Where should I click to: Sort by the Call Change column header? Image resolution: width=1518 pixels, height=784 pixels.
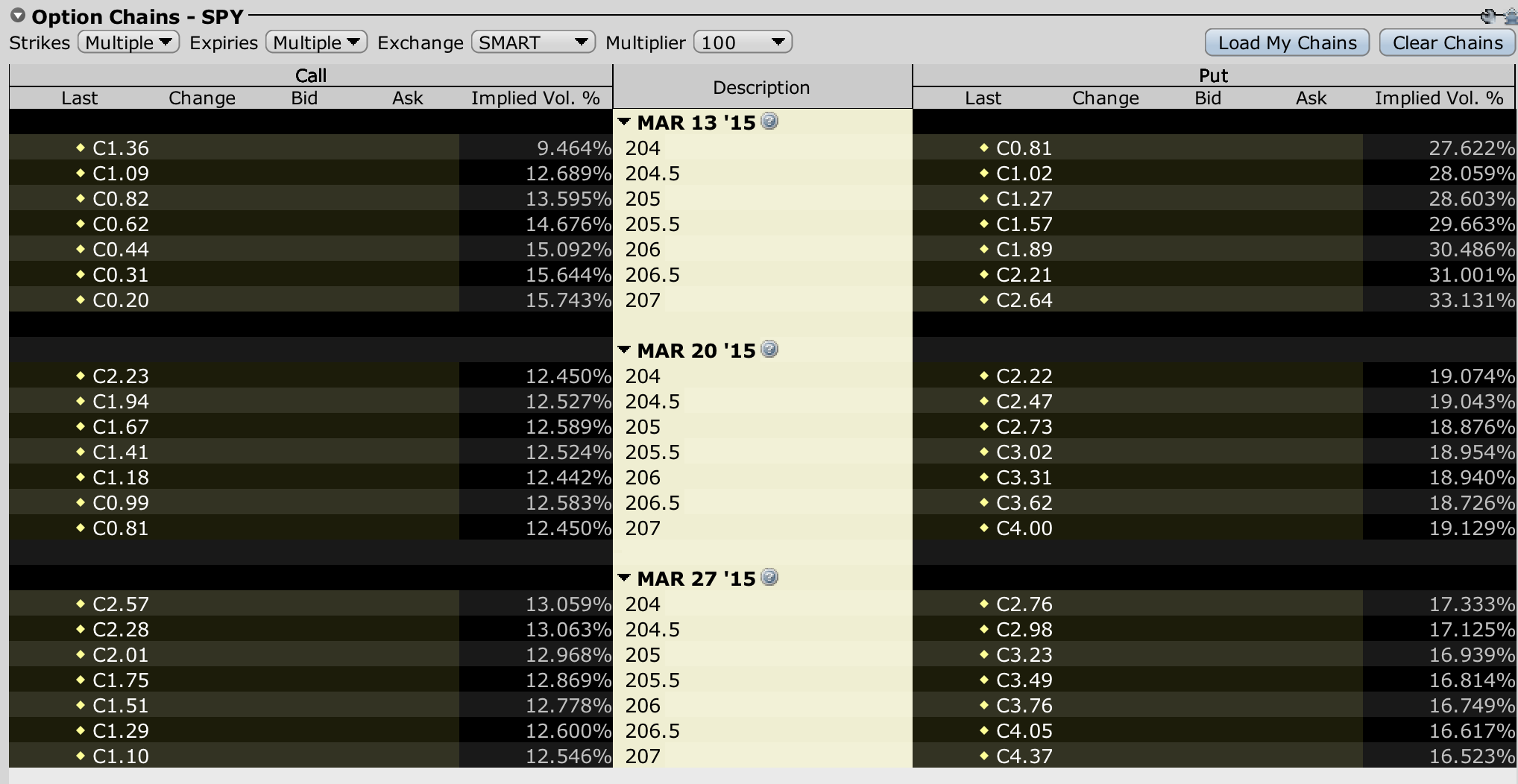coord(202,98)
